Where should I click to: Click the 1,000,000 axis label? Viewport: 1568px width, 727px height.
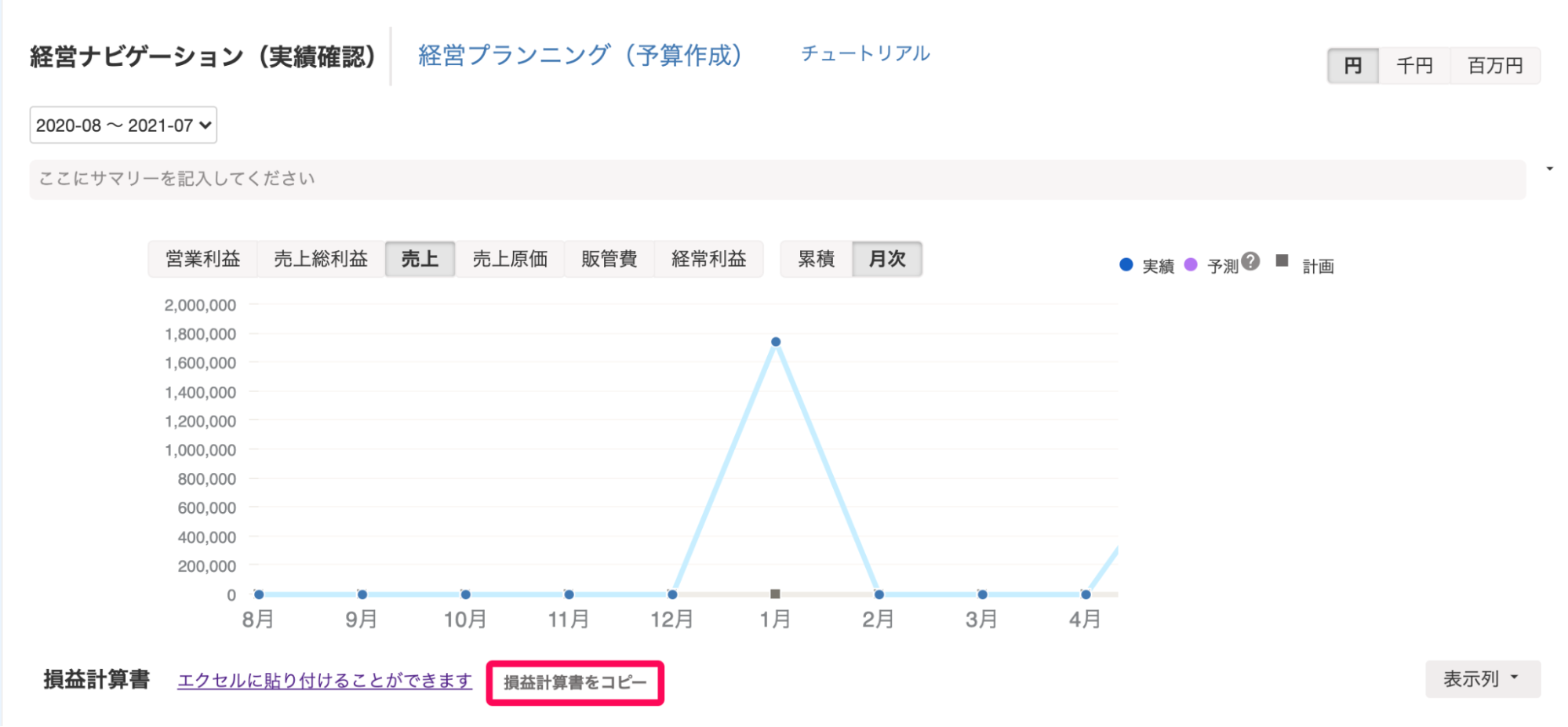pyautogui.click(x=200, y=450)
